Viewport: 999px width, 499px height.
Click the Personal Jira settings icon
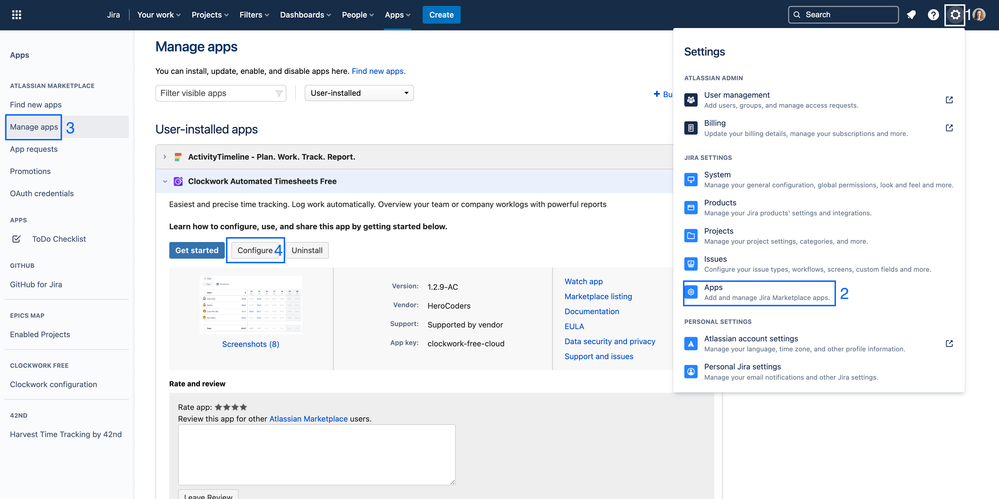[x=691, y=372]
